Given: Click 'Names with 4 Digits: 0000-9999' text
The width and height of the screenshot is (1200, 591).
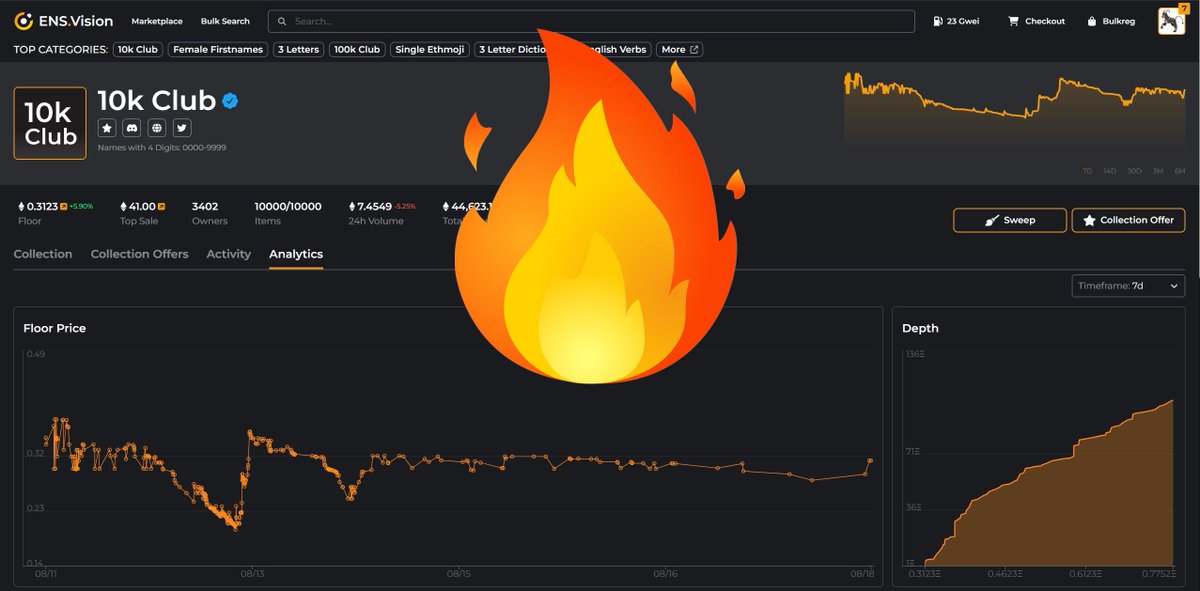Looking at the screenshot, I should click(161, 148).
